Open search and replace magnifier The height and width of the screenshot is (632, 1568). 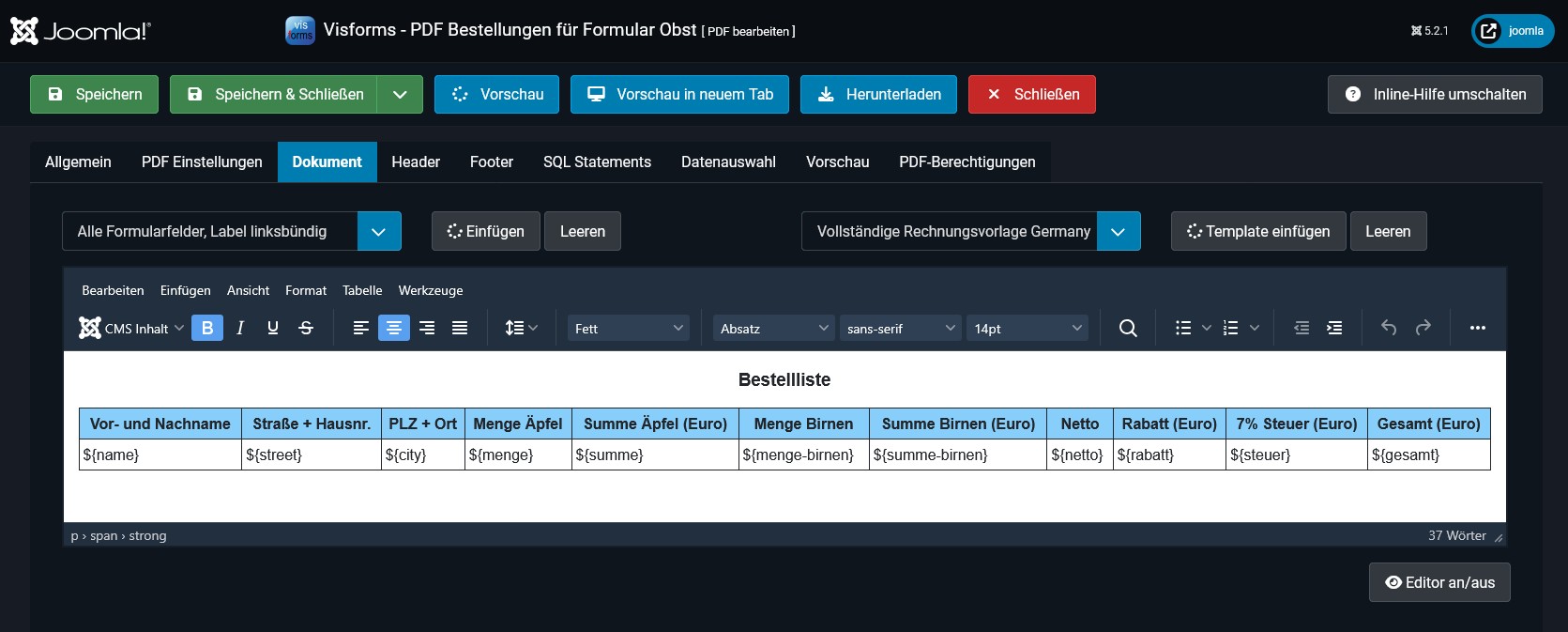pyautogui.click(x=1128, y=328)
